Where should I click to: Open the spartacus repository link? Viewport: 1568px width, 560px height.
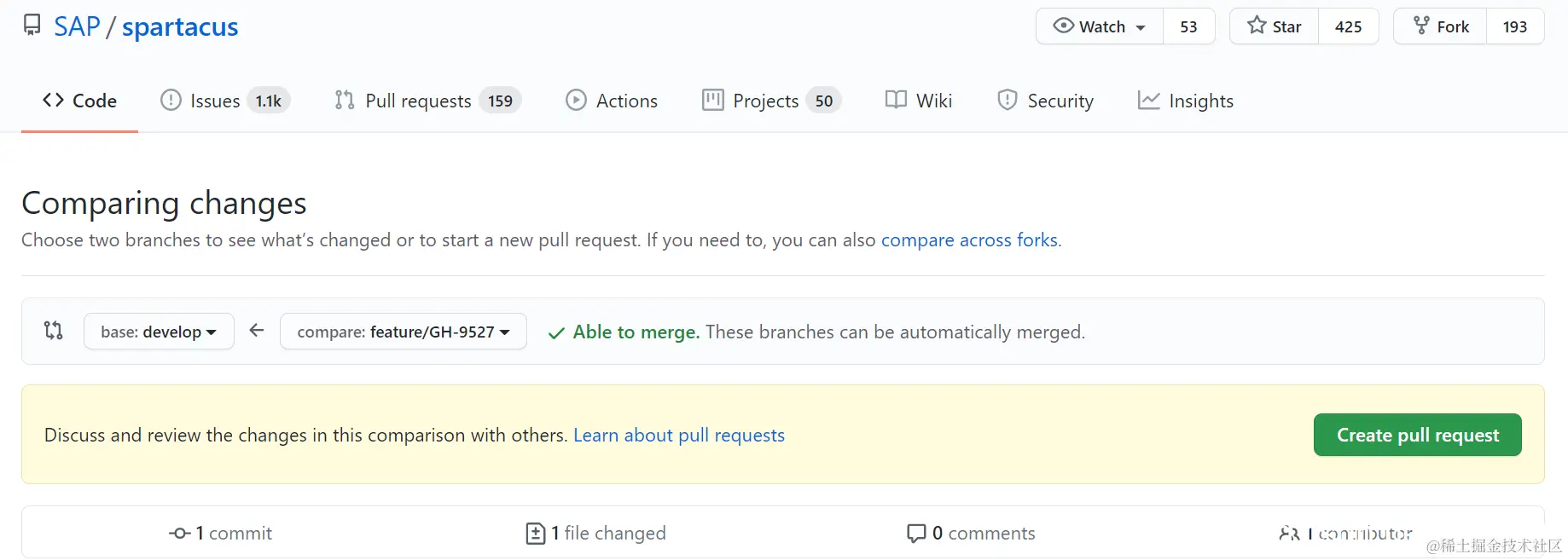point(180,26)
